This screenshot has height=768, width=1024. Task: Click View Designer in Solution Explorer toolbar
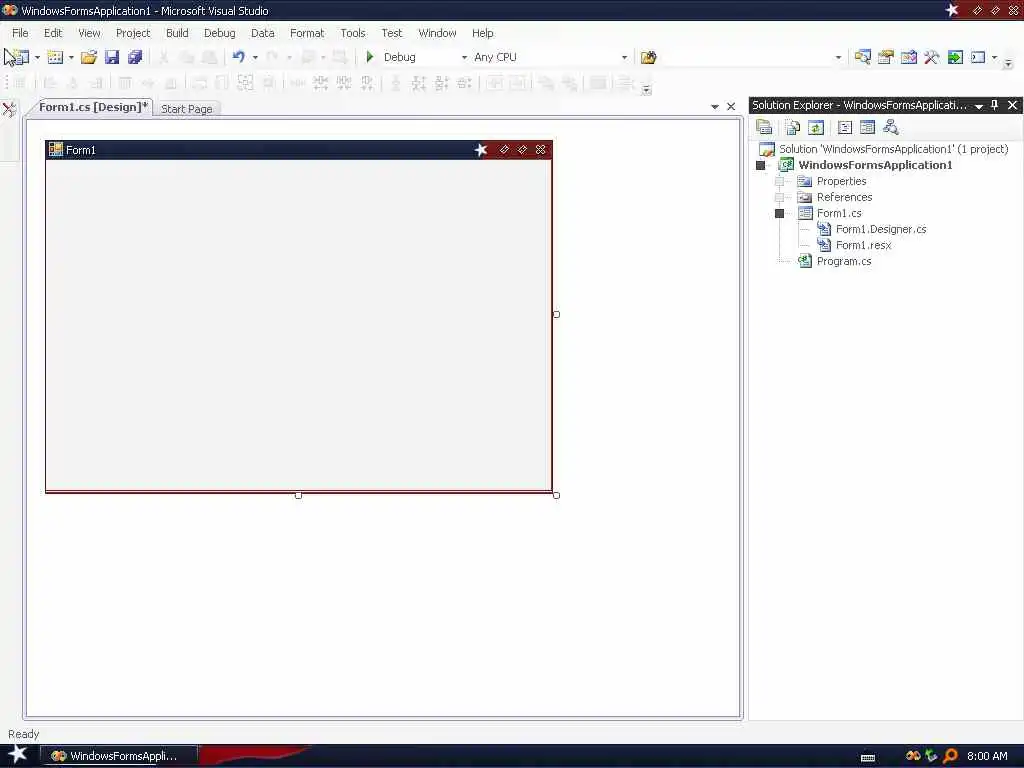coord(867,127)
